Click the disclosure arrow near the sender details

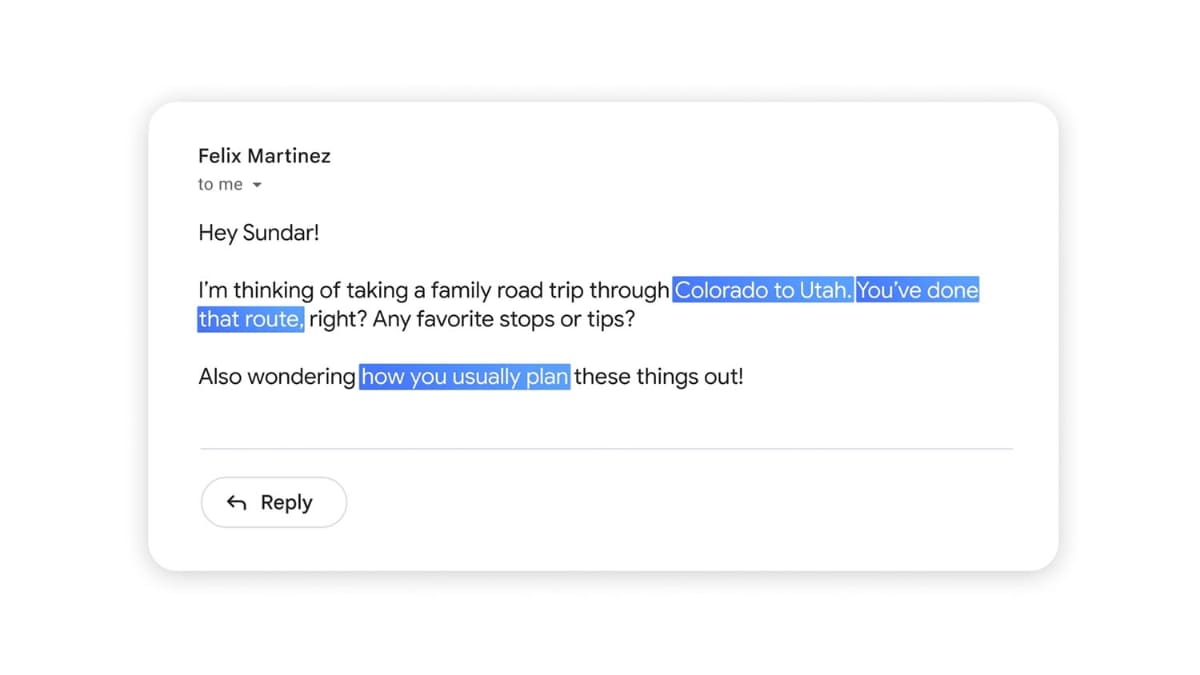(257, 185)
